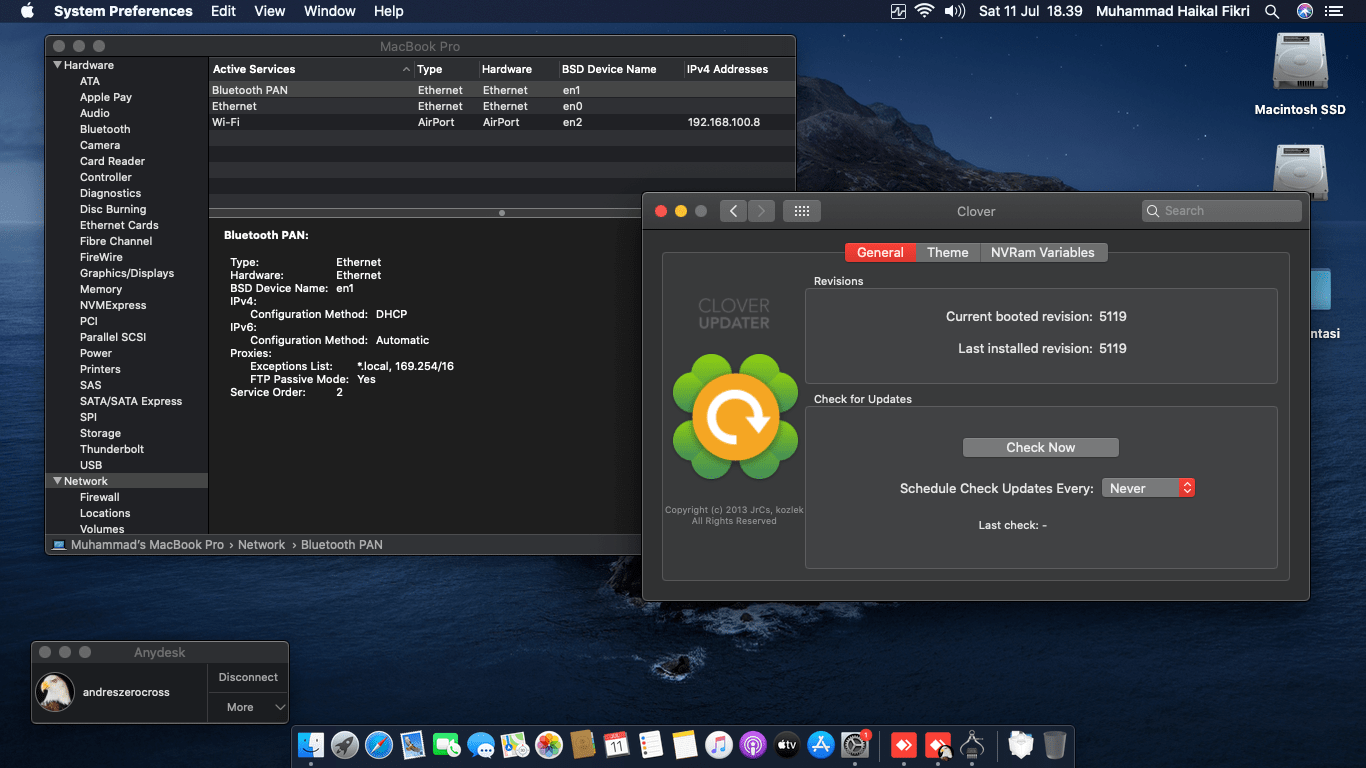Click AnyDesk dock icon with eagle badge
The image size is (1366, 768).
[x=938, y=744]
